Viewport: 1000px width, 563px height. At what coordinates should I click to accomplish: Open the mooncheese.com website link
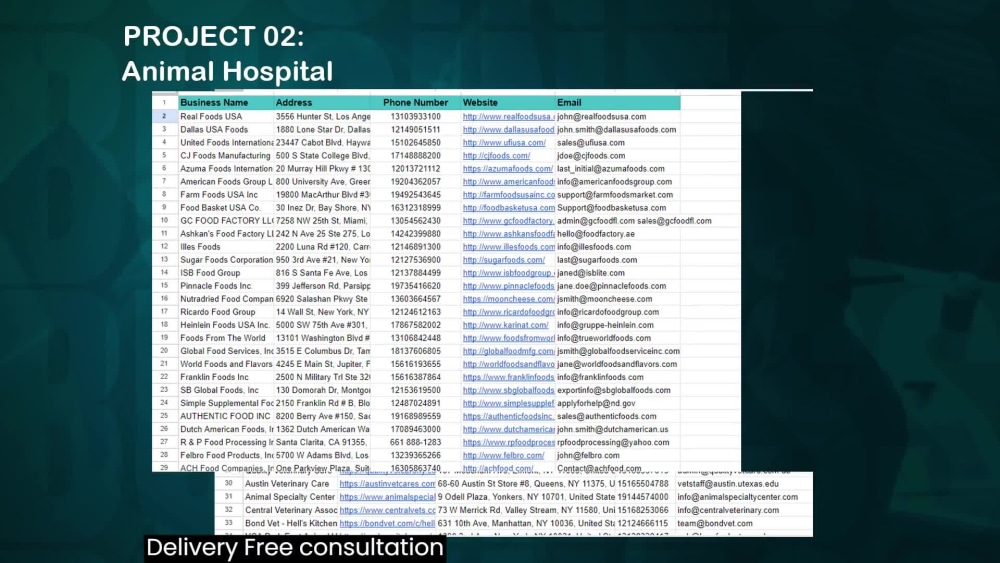508,299
